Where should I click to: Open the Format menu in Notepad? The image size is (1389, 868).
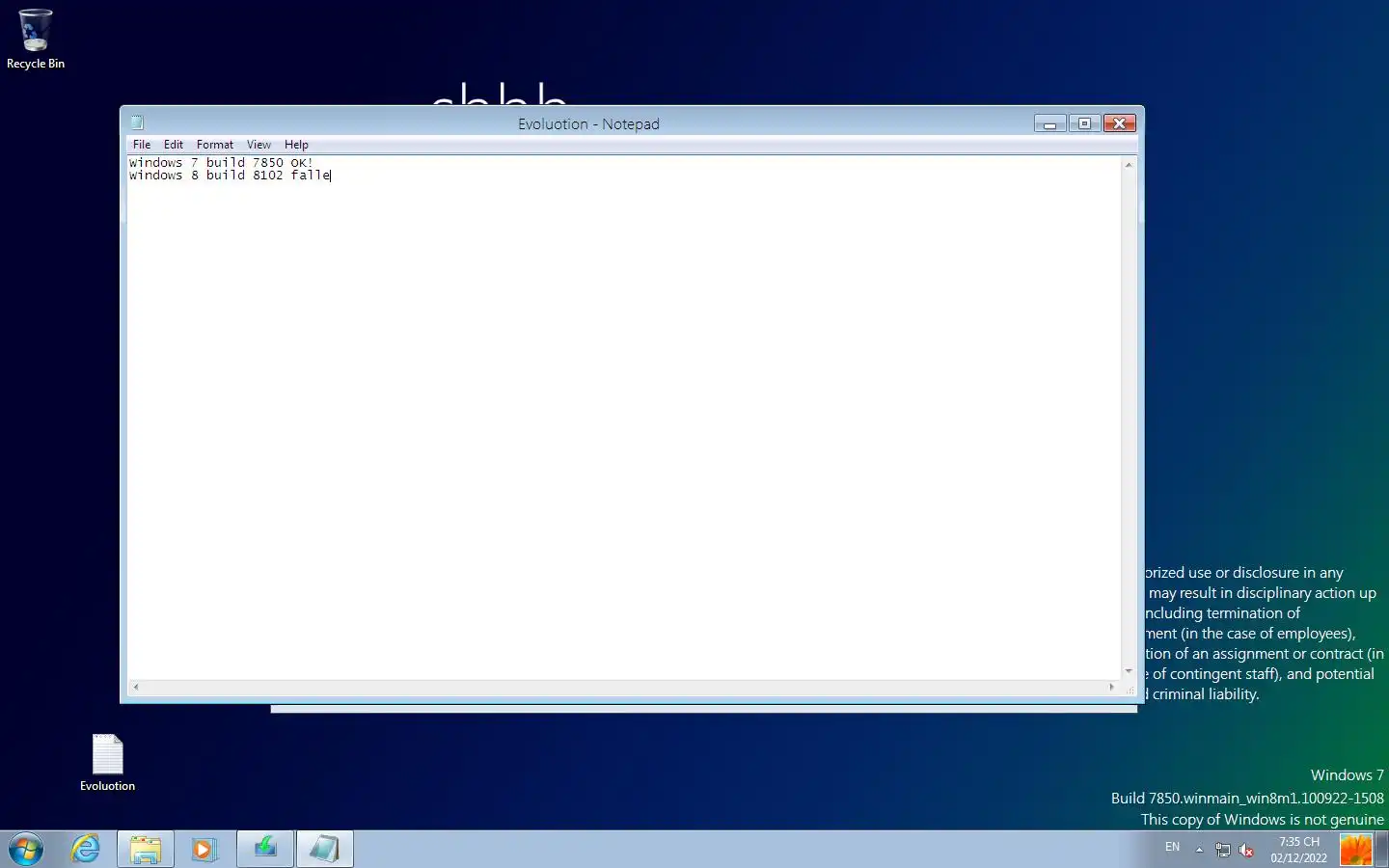[215, 145]
